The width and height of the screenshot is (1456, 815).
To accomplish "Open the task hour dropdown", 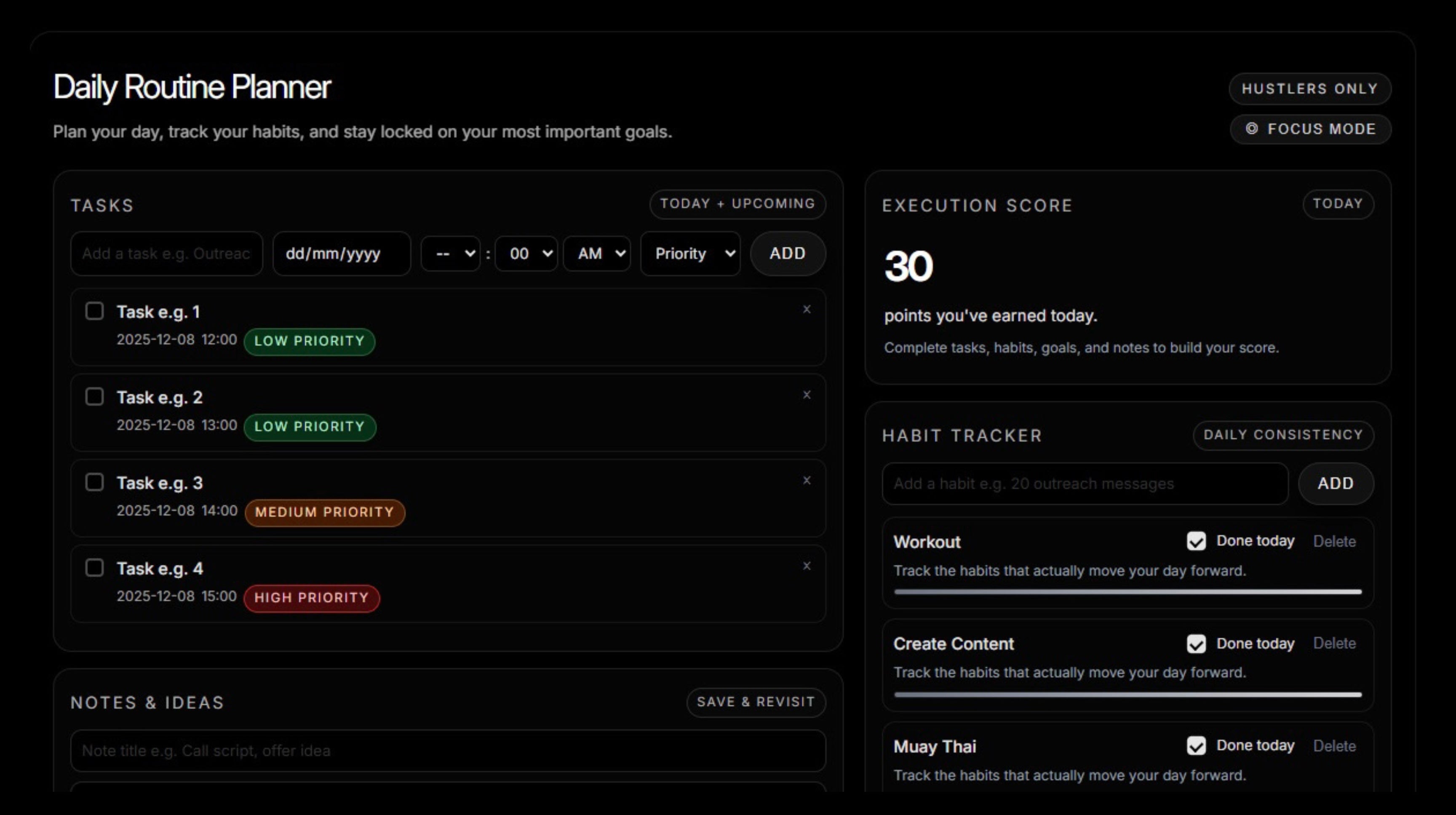I will (451, 253).
